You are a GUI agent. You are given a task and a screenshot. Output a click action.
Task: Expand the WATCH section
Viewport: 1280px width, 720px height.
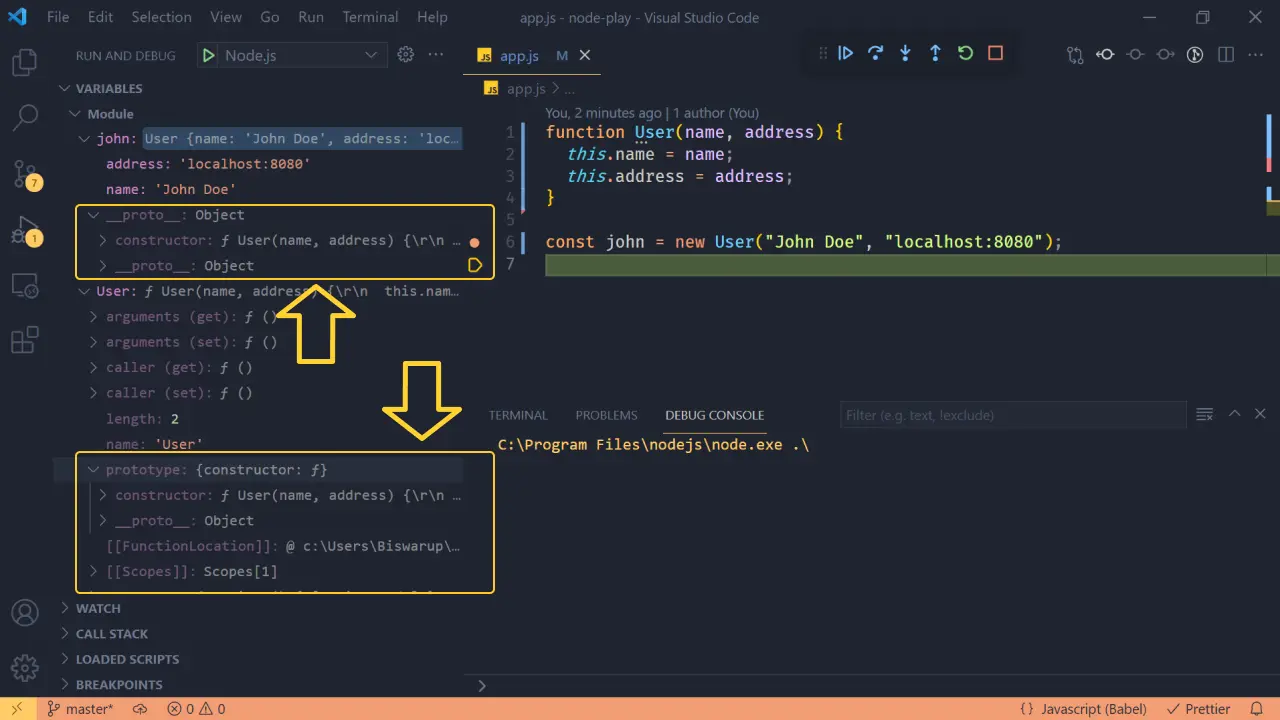point(258,608)
